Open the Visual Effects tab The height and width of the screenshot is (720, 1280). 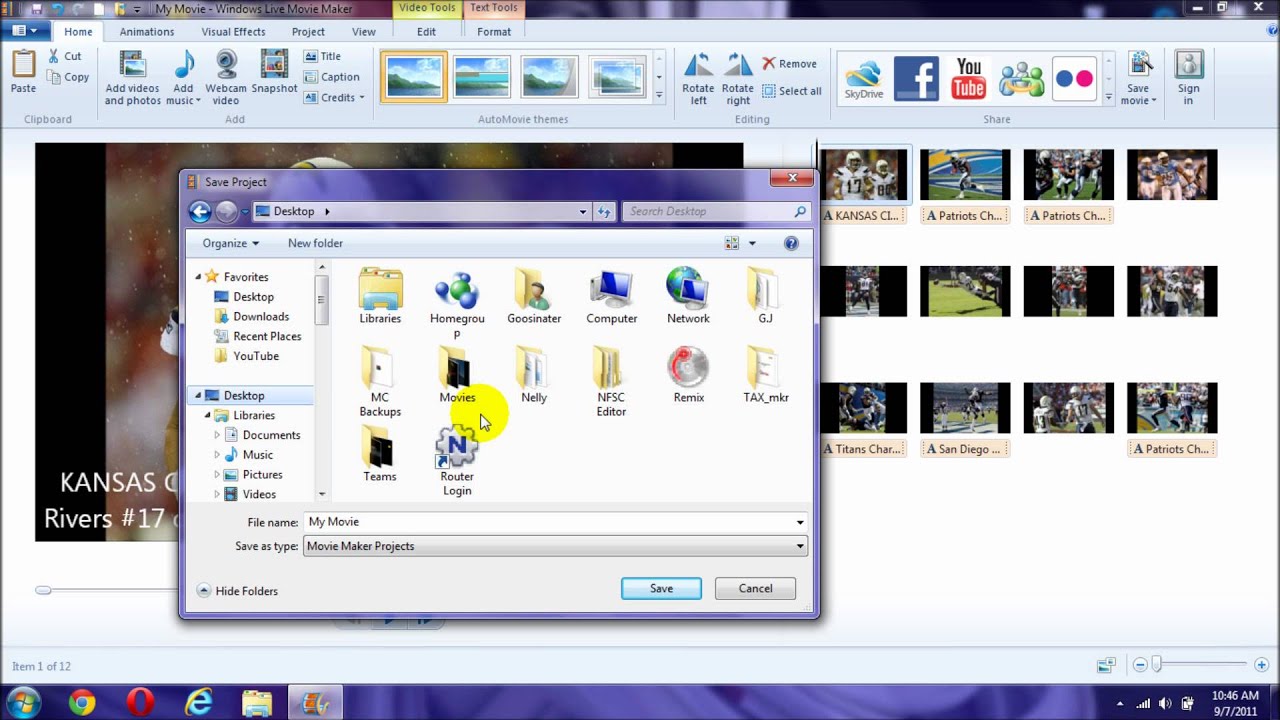pos(233,32)
